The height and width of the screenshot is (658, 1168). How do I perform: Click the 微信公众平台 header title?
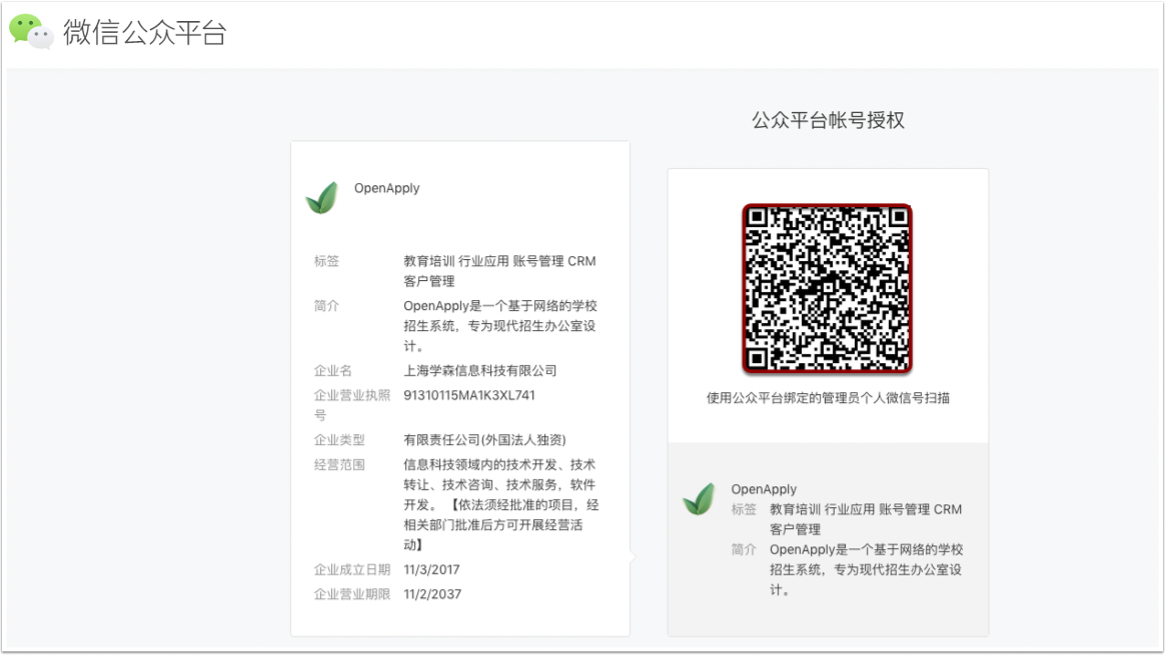coord(145,33)
